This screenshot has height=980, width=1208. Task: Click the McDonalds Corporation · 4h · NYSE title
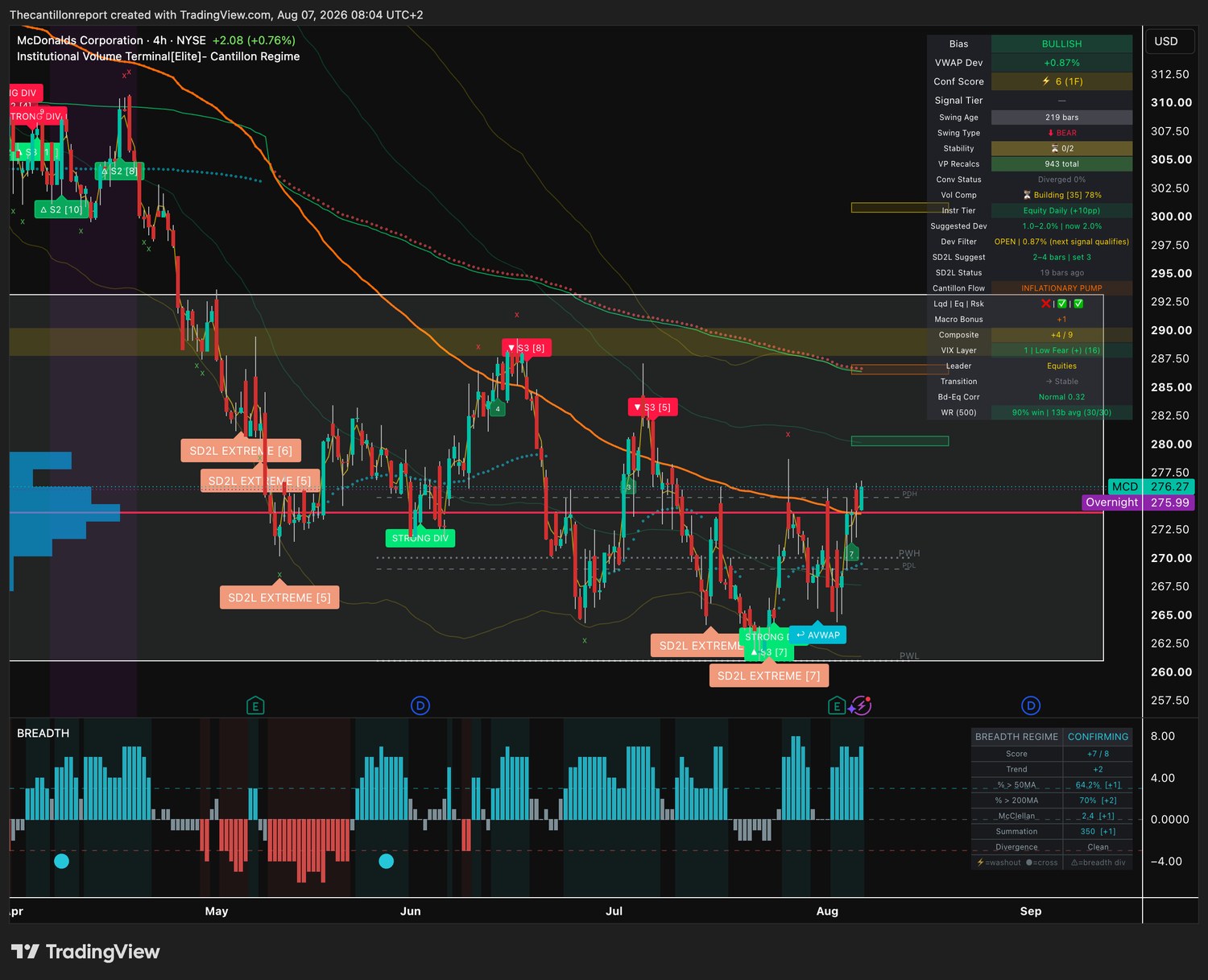click(x=111, y=40)
